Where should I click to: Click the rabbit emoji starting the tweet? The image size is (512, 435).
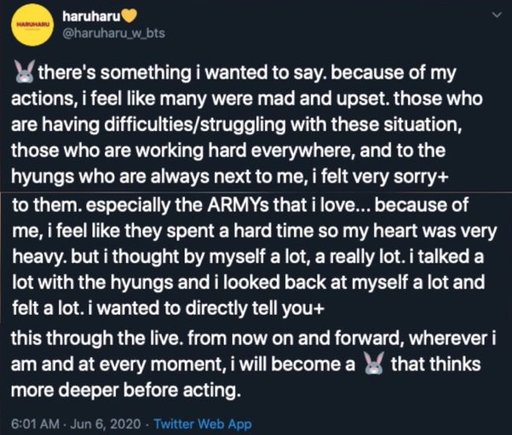pos(24,72)
